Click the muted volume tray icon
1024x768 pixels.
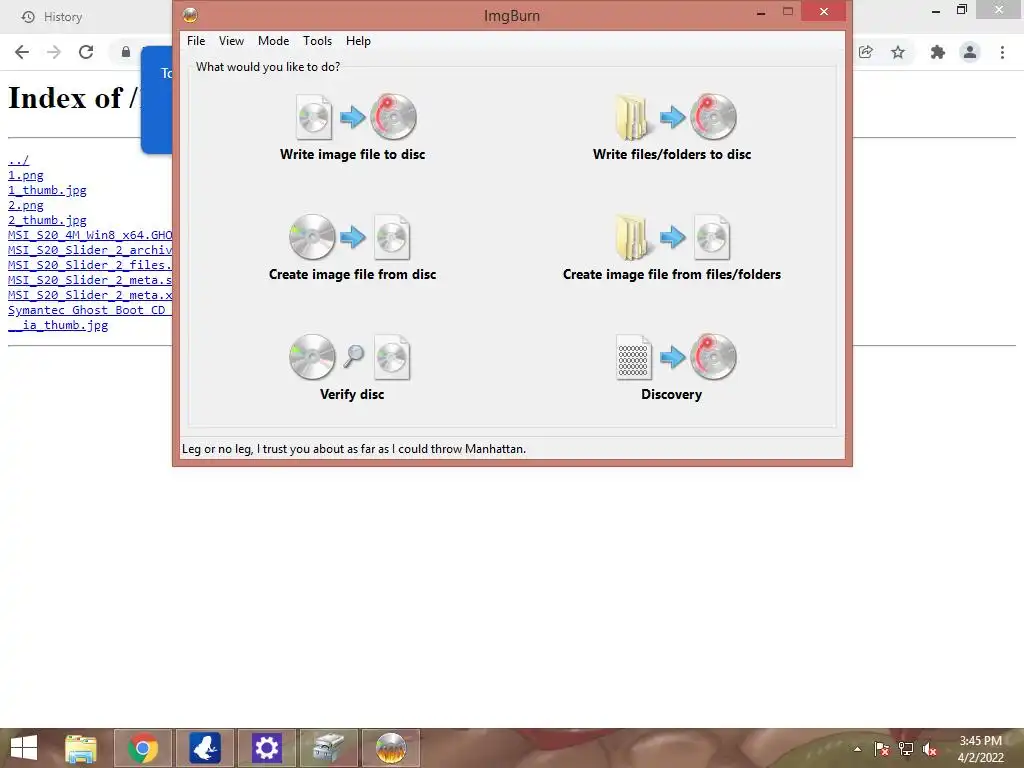tap(930, 749)
